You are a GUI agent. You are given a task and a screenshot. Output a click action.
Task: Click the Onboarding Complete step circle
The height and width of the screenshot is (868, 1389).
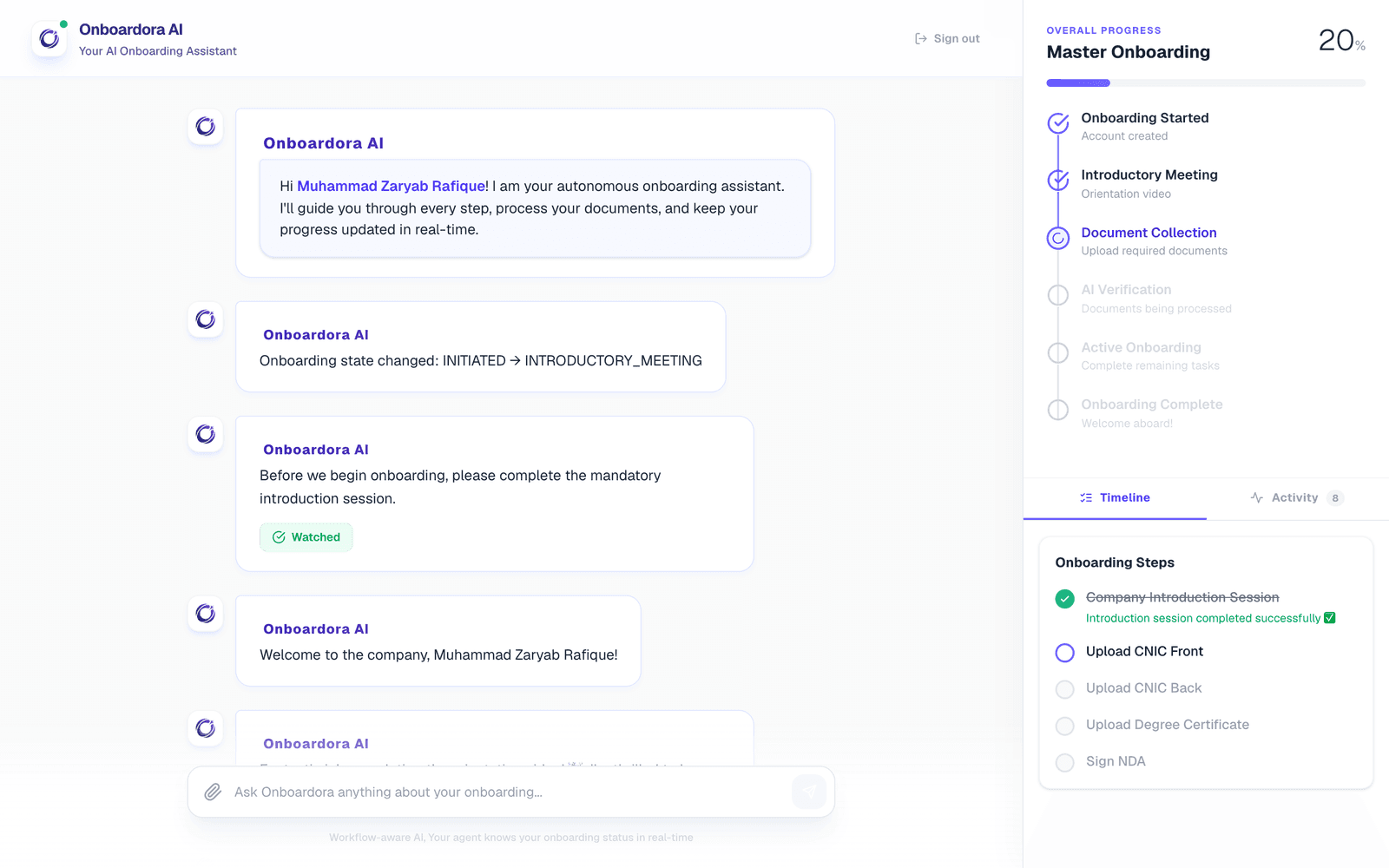click(x=1058, y=410)
